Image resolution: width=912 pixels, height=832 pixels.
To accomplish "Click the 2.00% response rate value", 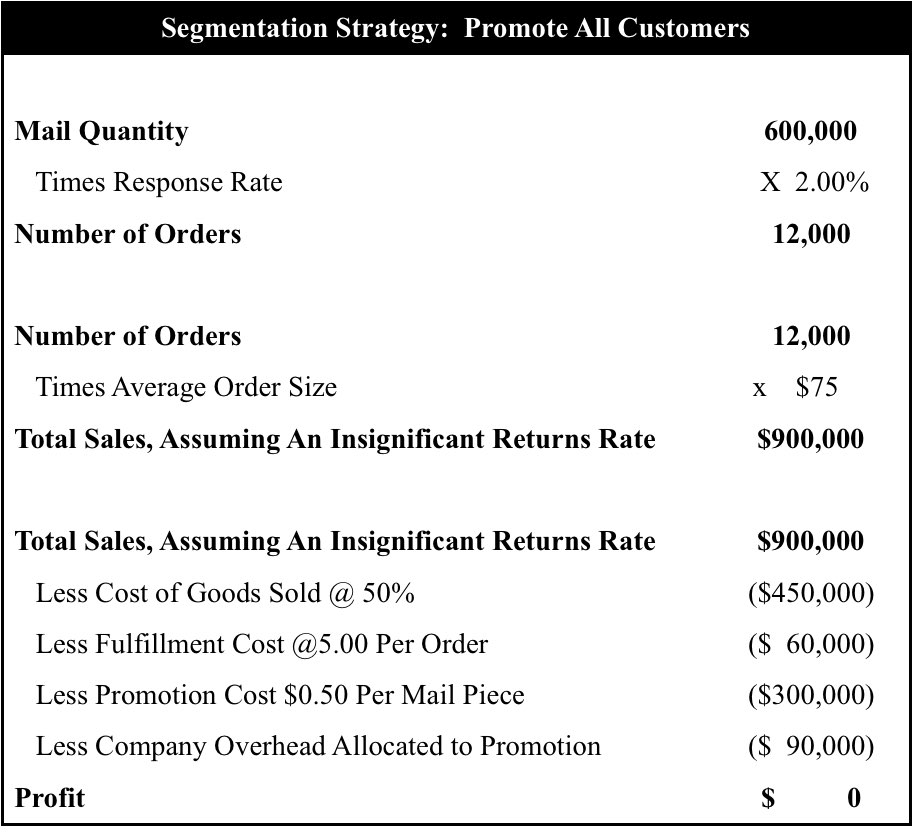I will (832, 182).
